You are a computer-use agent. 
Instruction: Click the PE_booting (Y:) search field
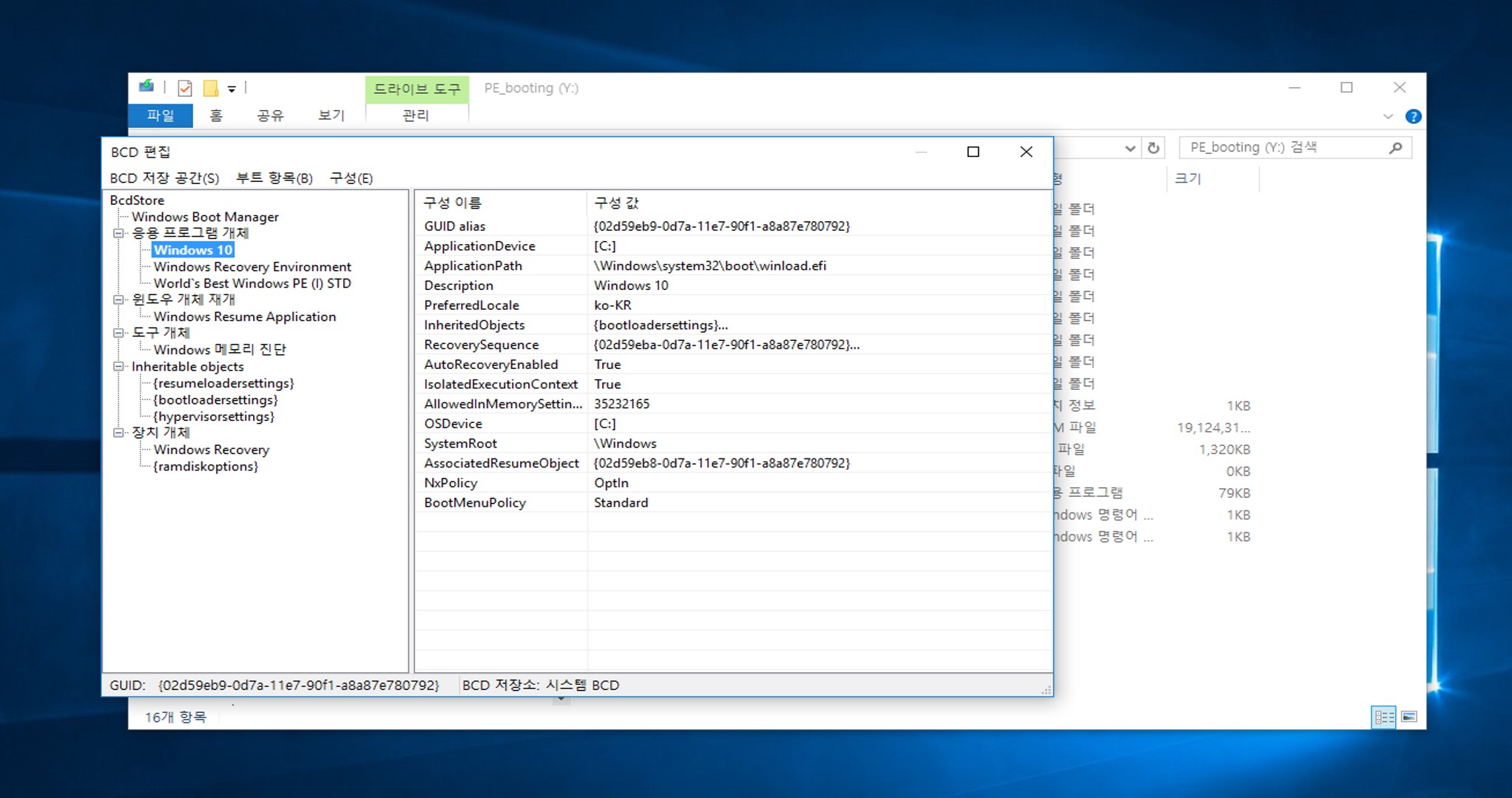point(1295,148)
